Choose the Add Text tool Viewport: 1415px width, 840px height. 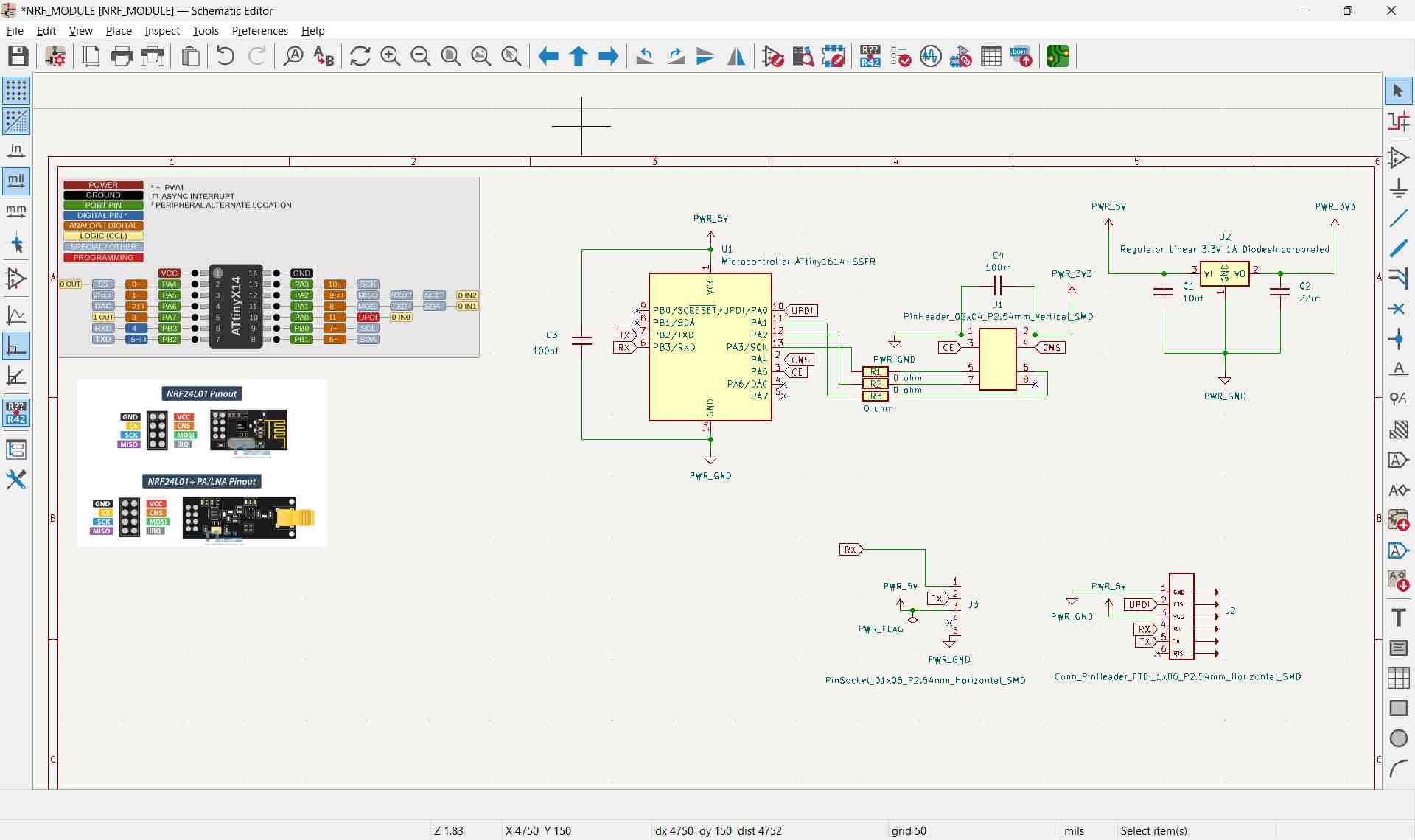point(1398,617)
